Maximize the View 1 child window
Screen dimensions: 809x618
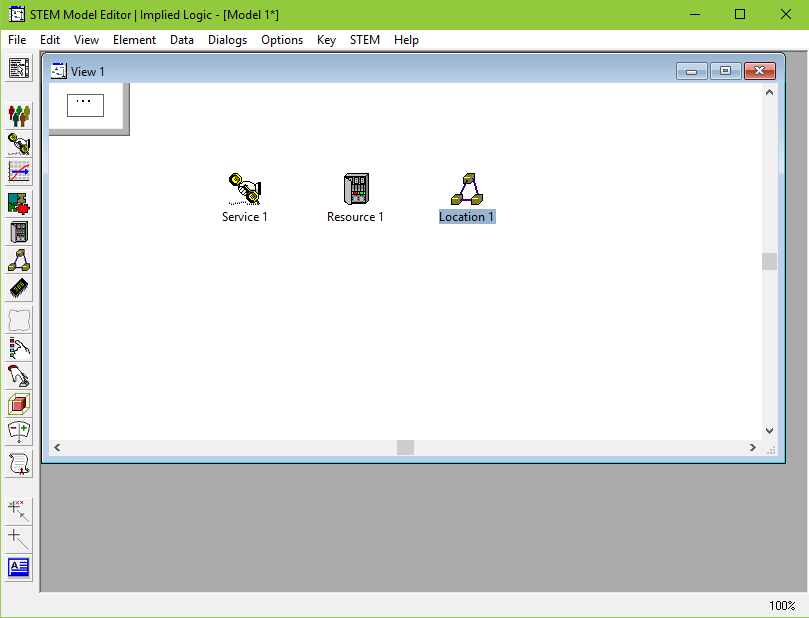725,71
